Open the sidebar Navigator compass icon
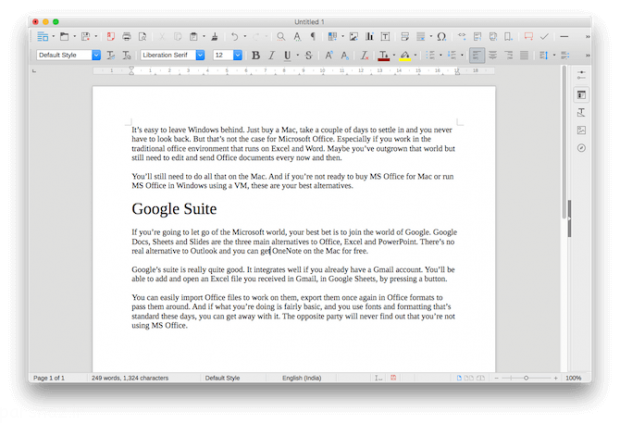The image size is (620, 423). pyautogui.click(x=581, y=148)
